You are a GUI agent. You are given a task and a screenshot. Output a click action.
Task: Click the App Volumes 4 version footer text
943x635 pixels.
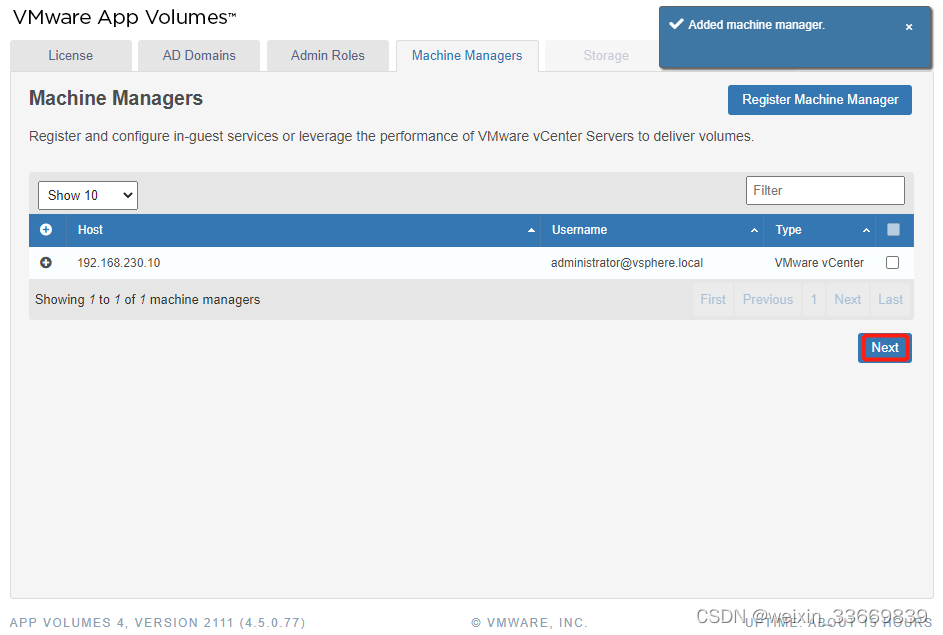point(158,623)
